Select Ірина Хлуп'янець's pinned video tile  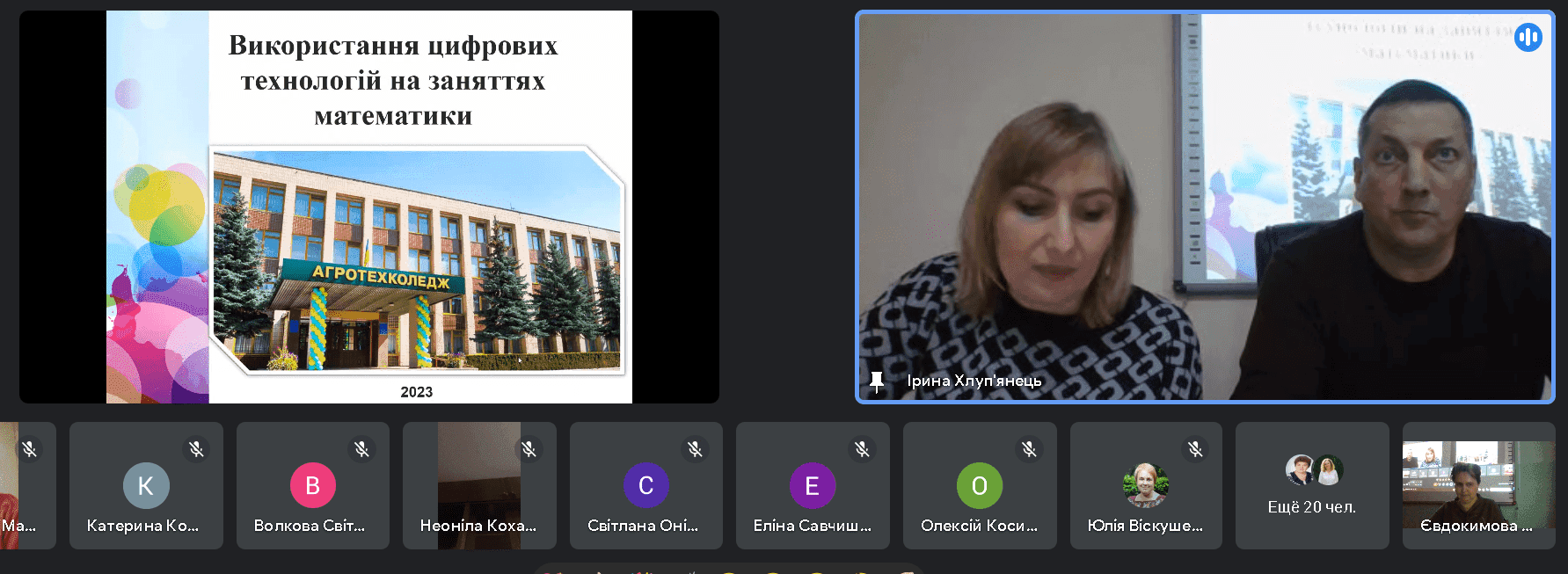[1205, 207]
